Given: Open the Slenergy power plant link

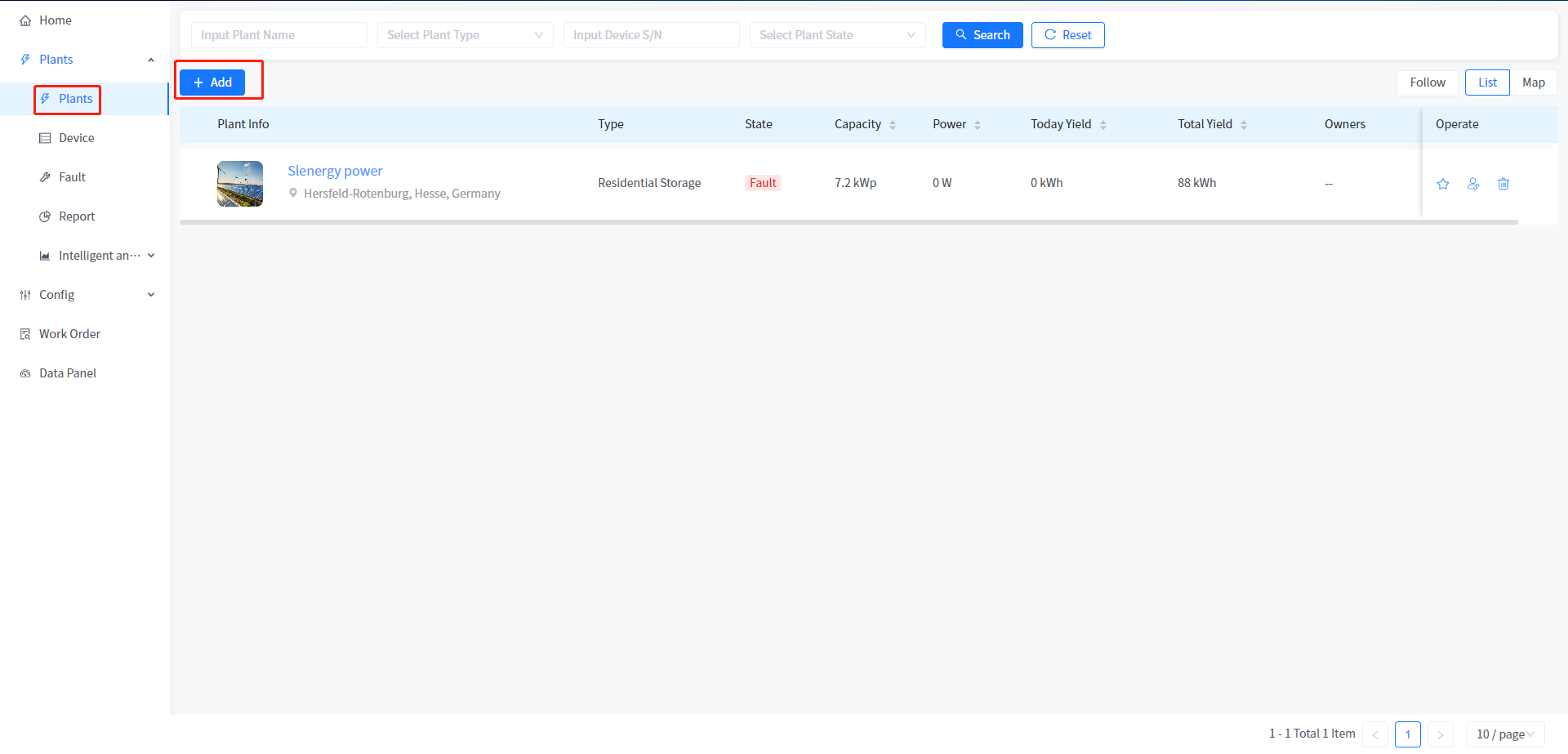Looking at the screenshot, I should 335,171.
